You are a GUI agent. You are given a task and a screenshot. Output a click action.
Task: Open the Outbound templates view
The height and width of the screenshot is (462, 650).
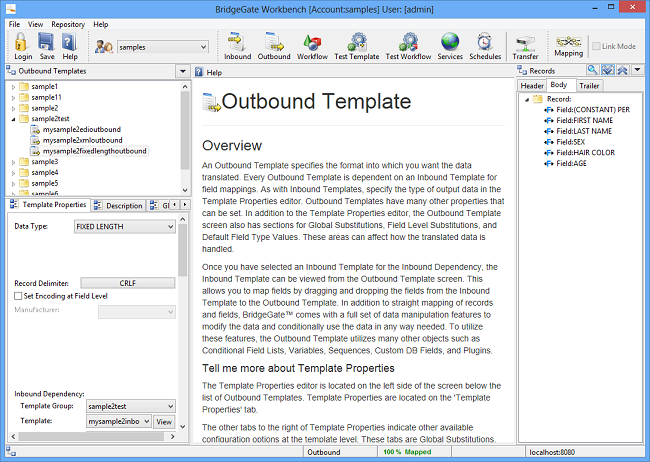[274, 46]
